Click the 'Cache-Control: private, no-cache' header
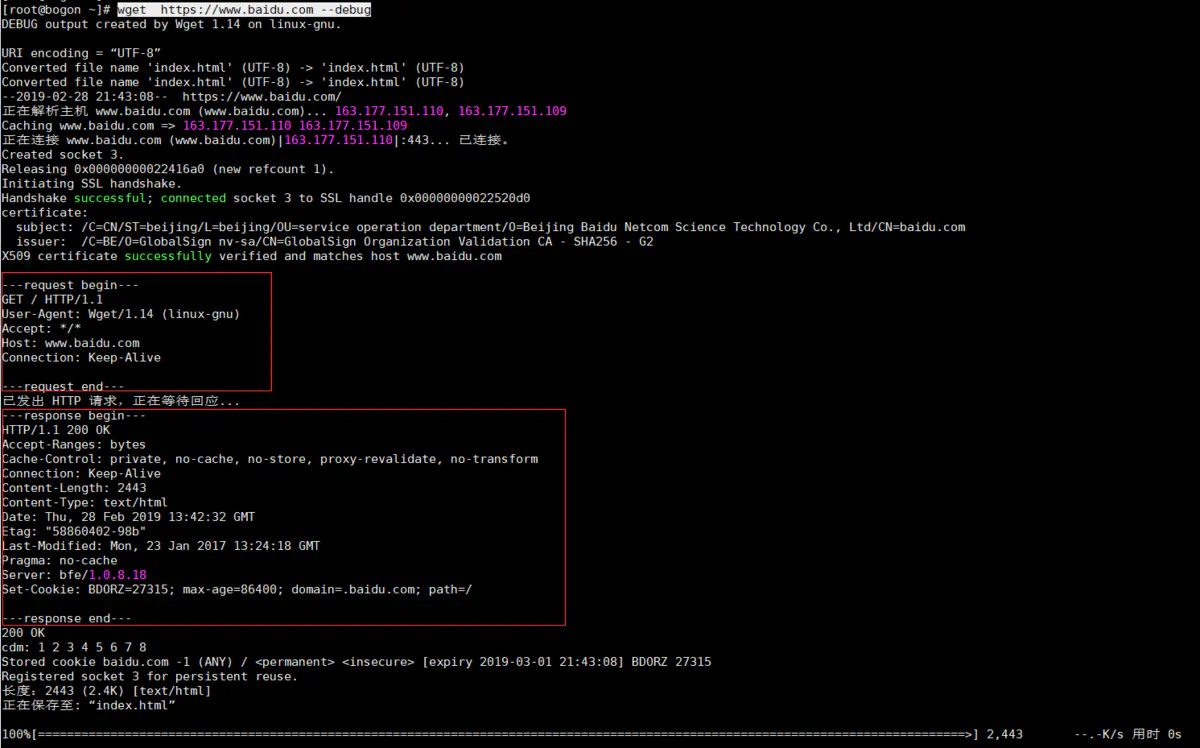 pyautogui.click(x=270, y=459)
